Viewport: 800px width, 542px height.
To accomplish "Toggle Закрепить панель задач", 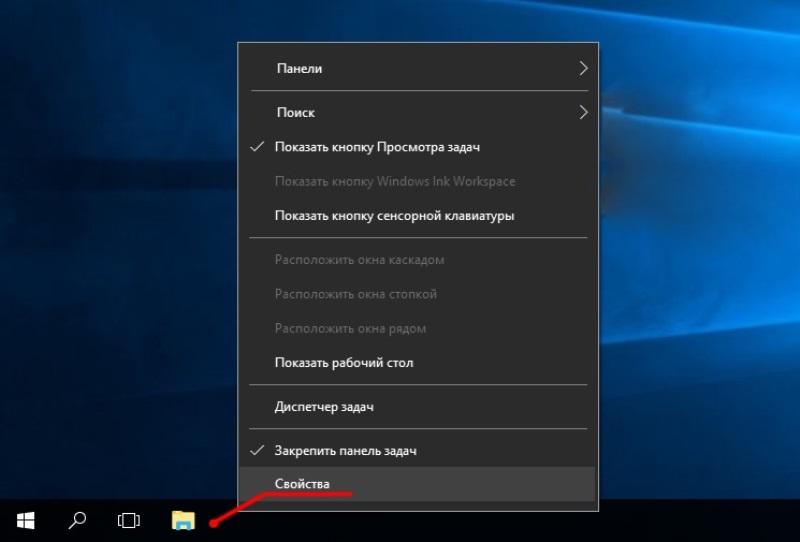I will click(418, 451).
